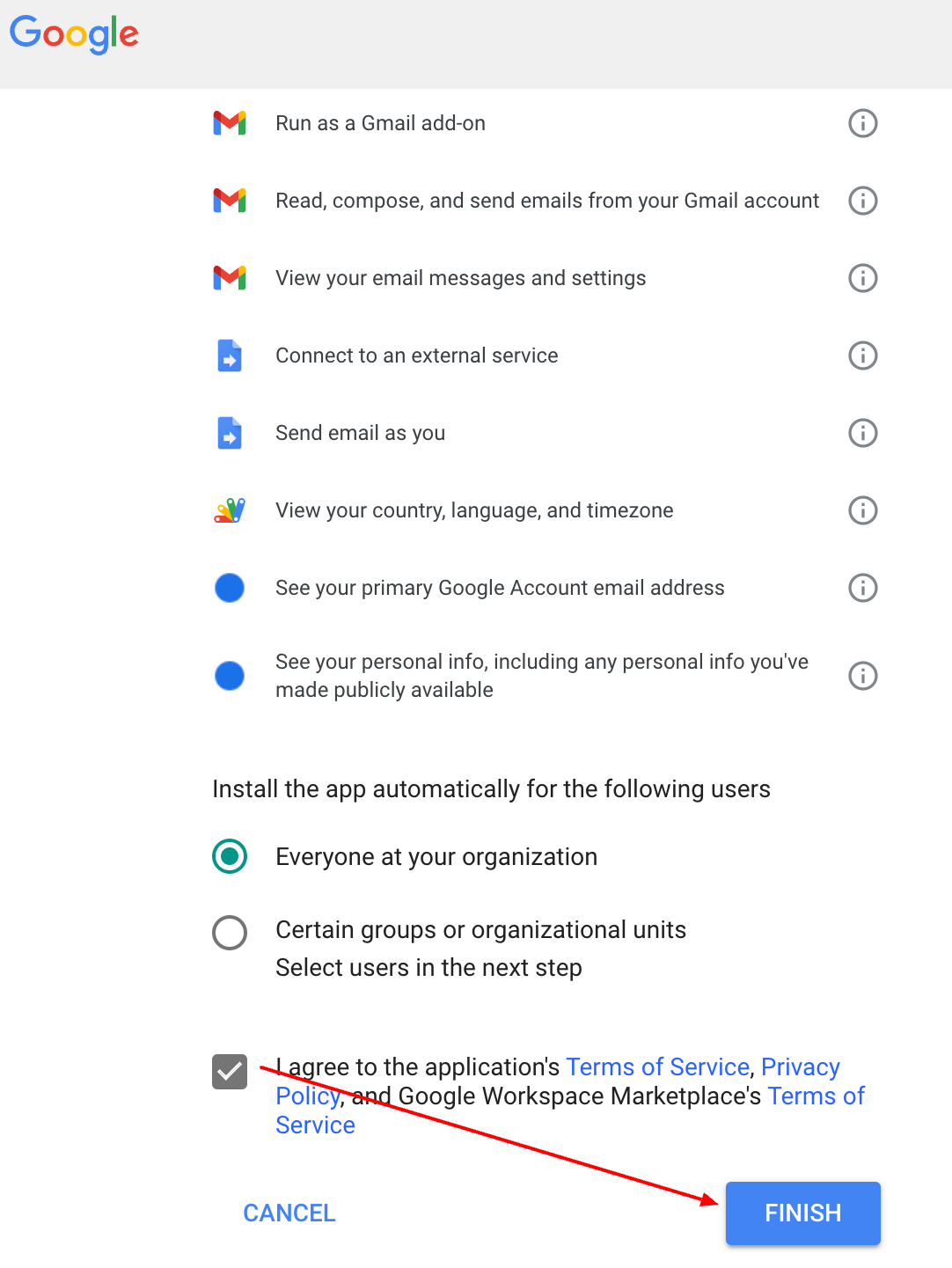Screen dimensions: 952x1268
Task: Open info for Run as Gmail add-on
Action: coord(862,123)
